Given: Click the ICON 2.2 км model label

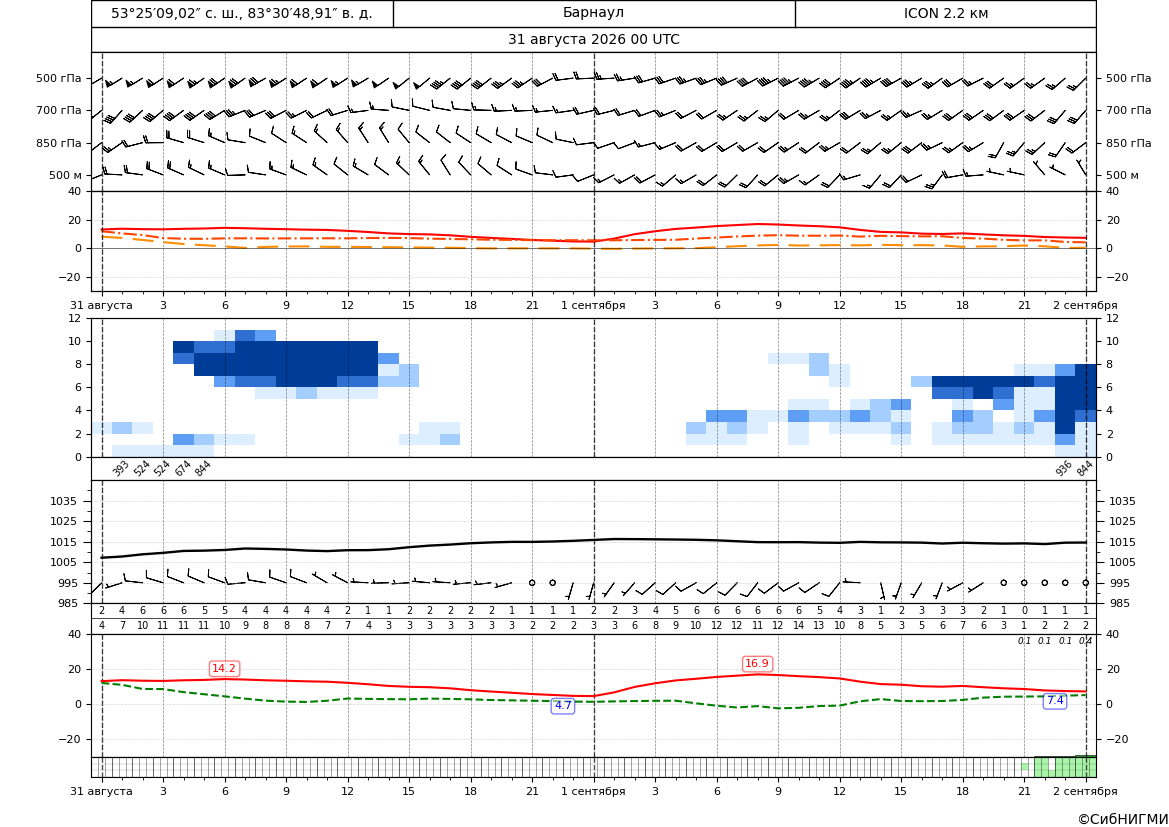Looking at the screenshot, I should pos(945,13).
